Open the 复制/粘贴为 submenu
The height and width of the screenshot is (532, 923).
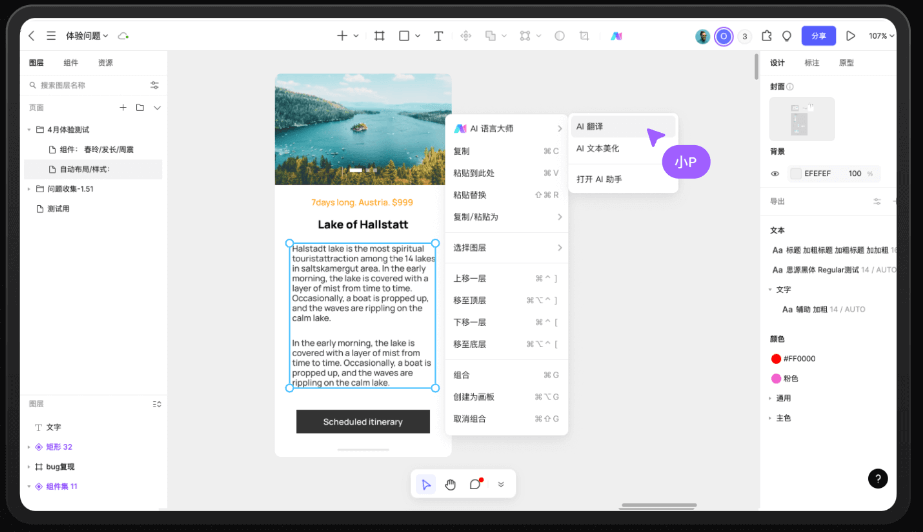pyautogui.click(x=507, y=217)
